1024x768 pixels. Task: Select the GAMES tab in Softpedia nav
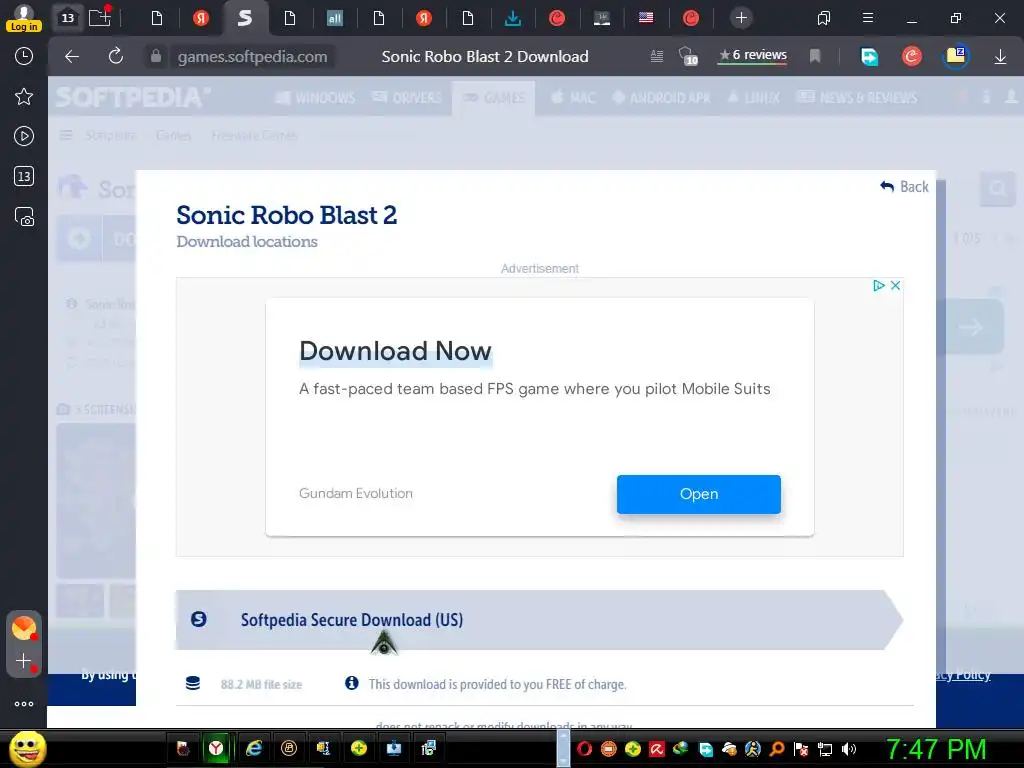pos(494,98)
